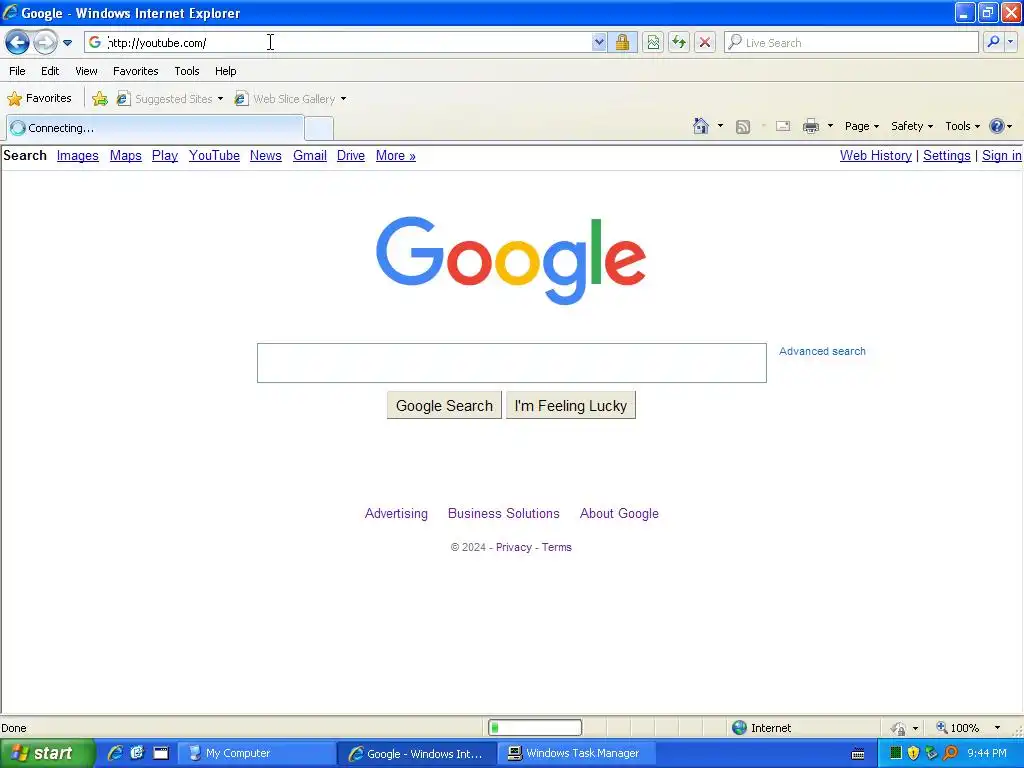Click the Play link
Screen dimensions: 1024x768
165,155
